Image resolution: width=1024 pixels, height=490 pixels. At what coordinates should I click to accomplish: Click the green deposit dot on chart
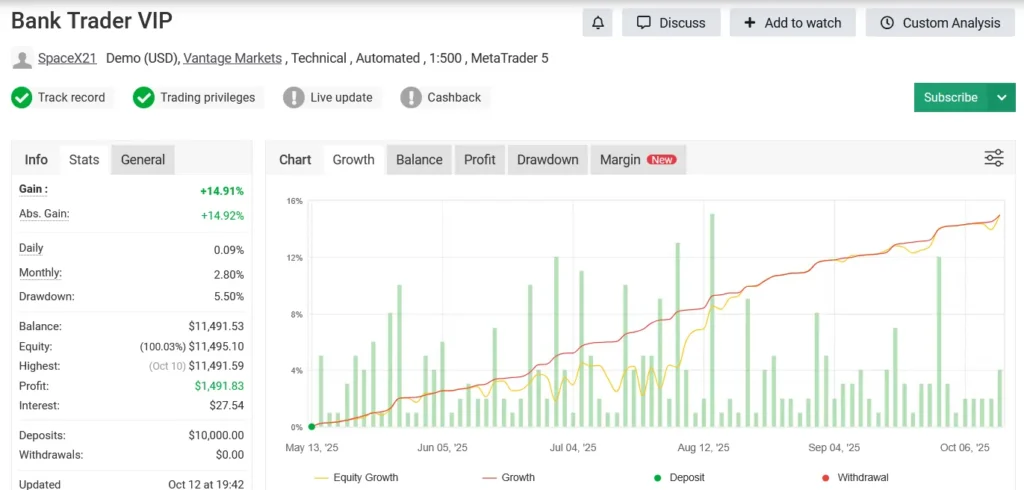coord(311,426)
